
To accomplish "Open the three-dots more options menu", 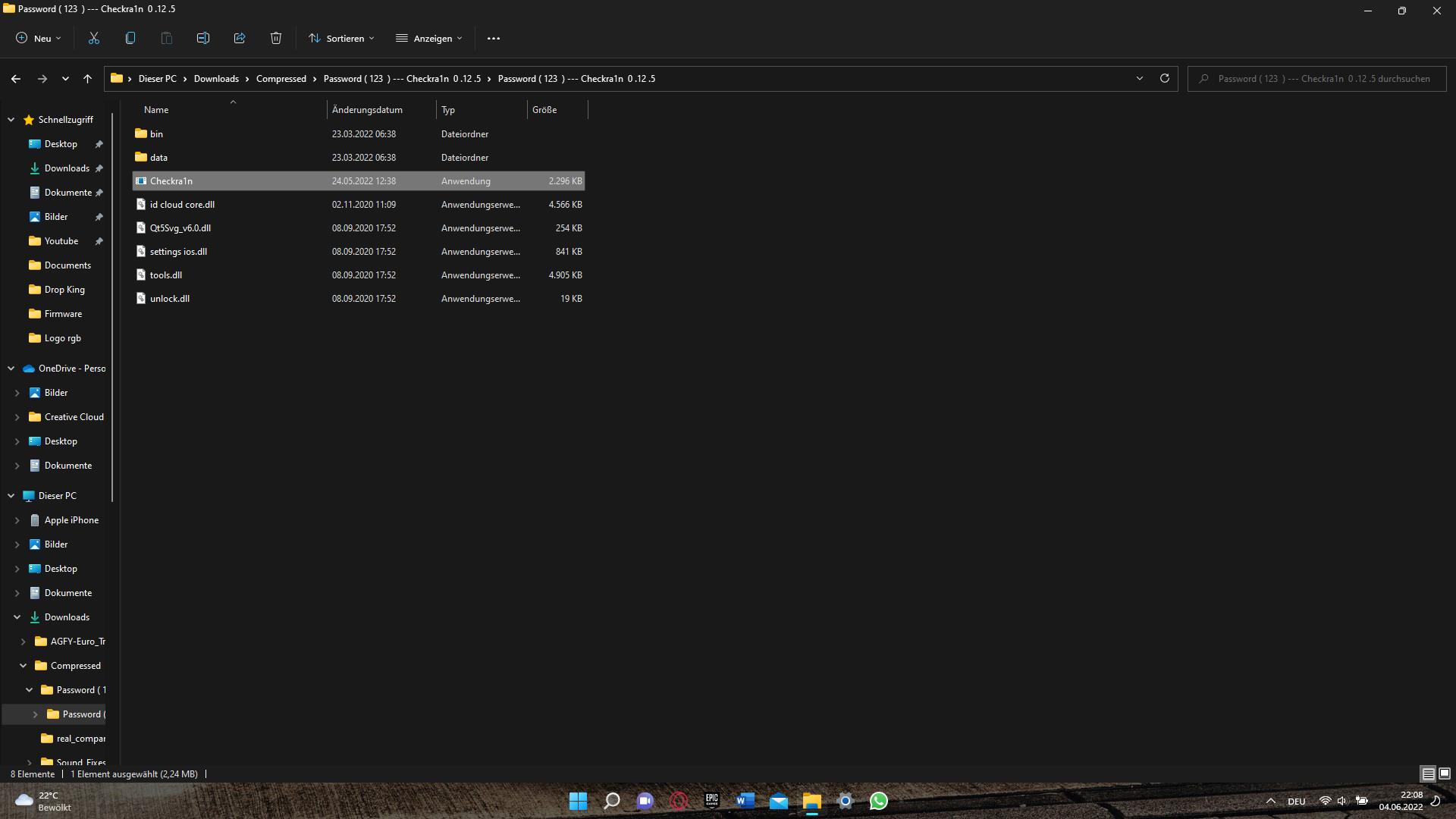I will (494, 38).
